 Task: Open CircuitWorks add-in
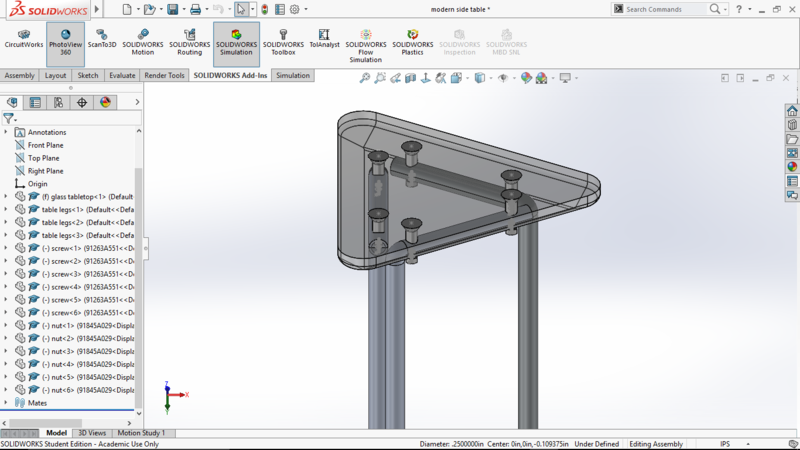point(23,39)
